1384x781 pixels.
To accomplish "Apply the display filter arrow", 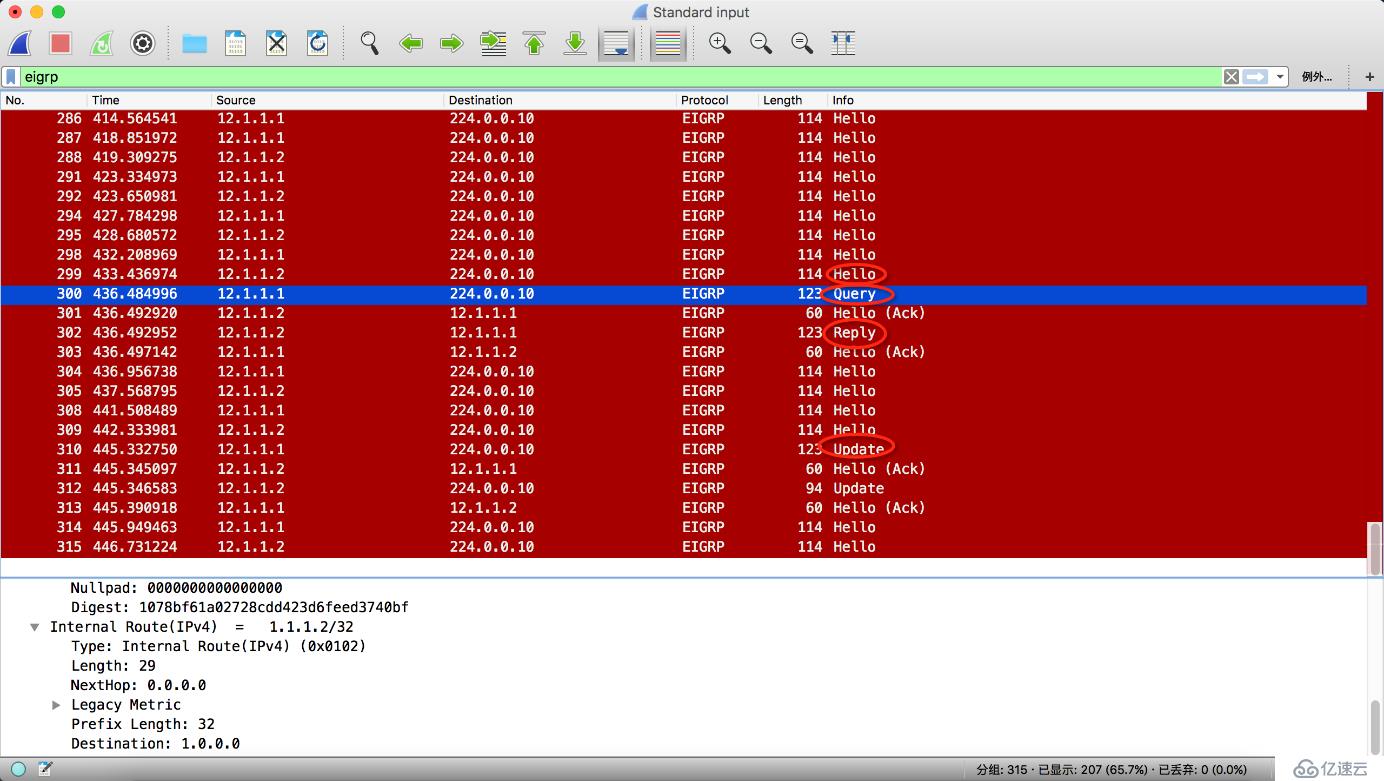I will pyautogui.click(x=1255, y=77).
